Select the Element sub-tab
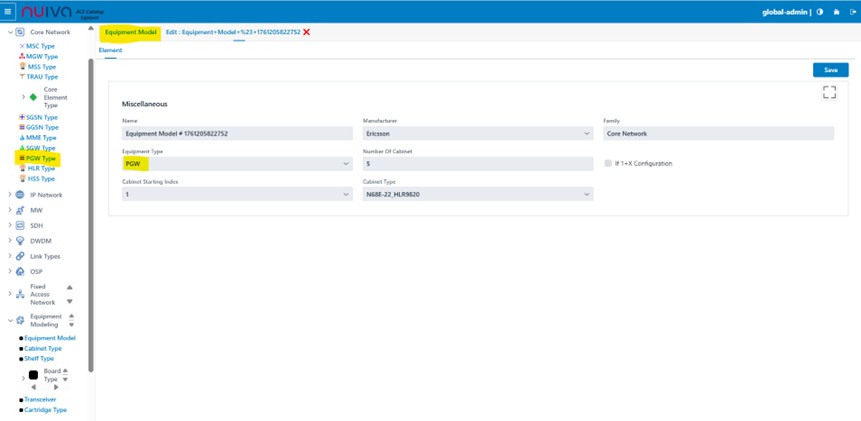This screenshot has height=421, width=861. point(110,50)
